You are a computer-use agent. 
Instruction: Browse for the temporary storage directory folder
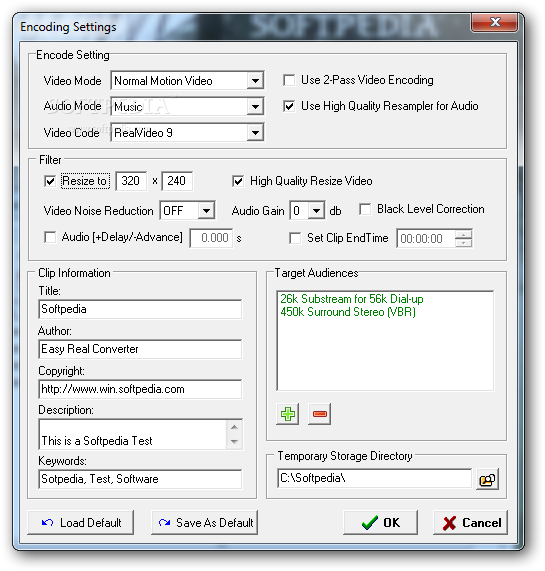(x=487, y=480)
